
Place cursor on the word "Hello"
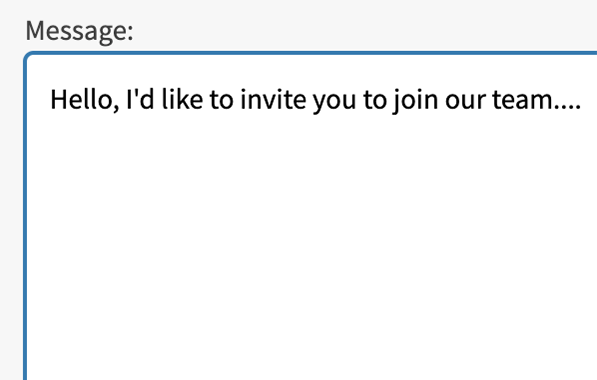[x=81, y=100]
